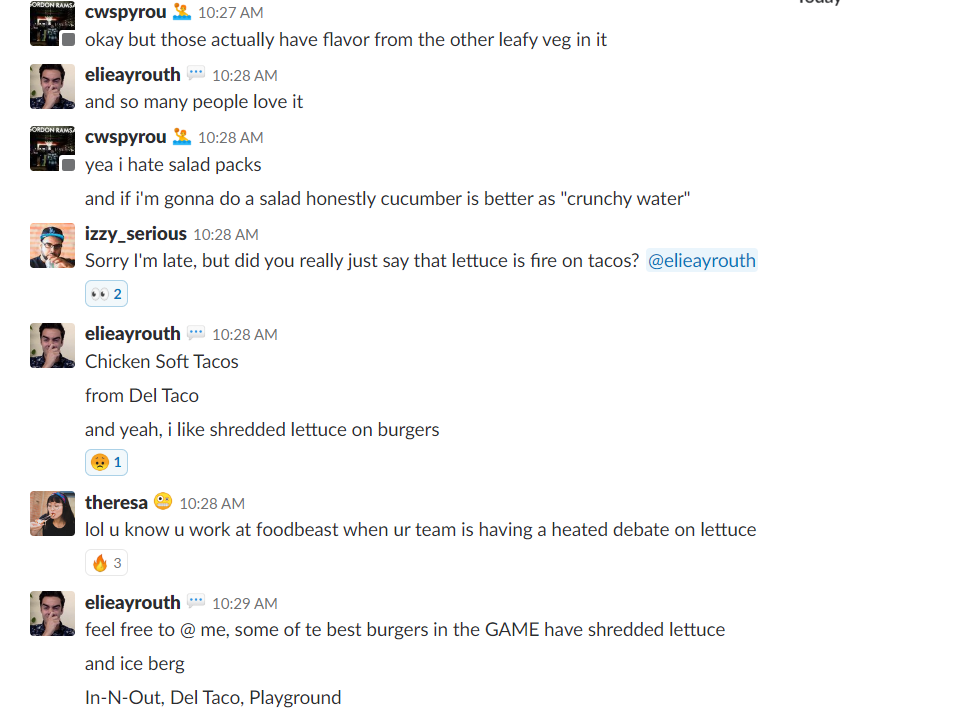Open the @elieayrouth mention link
Image resolution: width=973 pixels, height=715 pixels.
(x=702, y=260)
